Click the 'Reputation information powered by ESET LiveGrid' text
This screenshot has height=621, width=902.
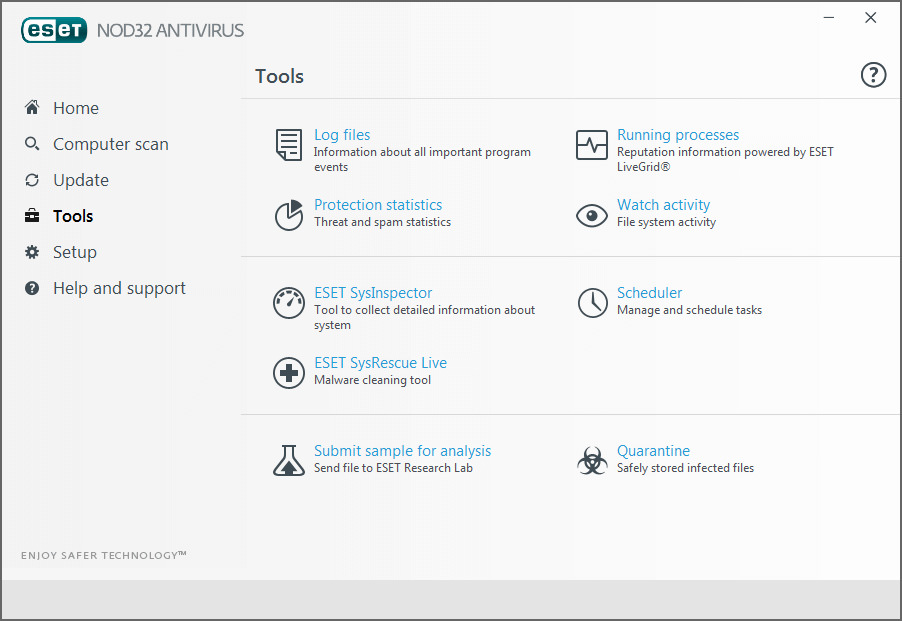pyautogui.click(x=725, y=159)
